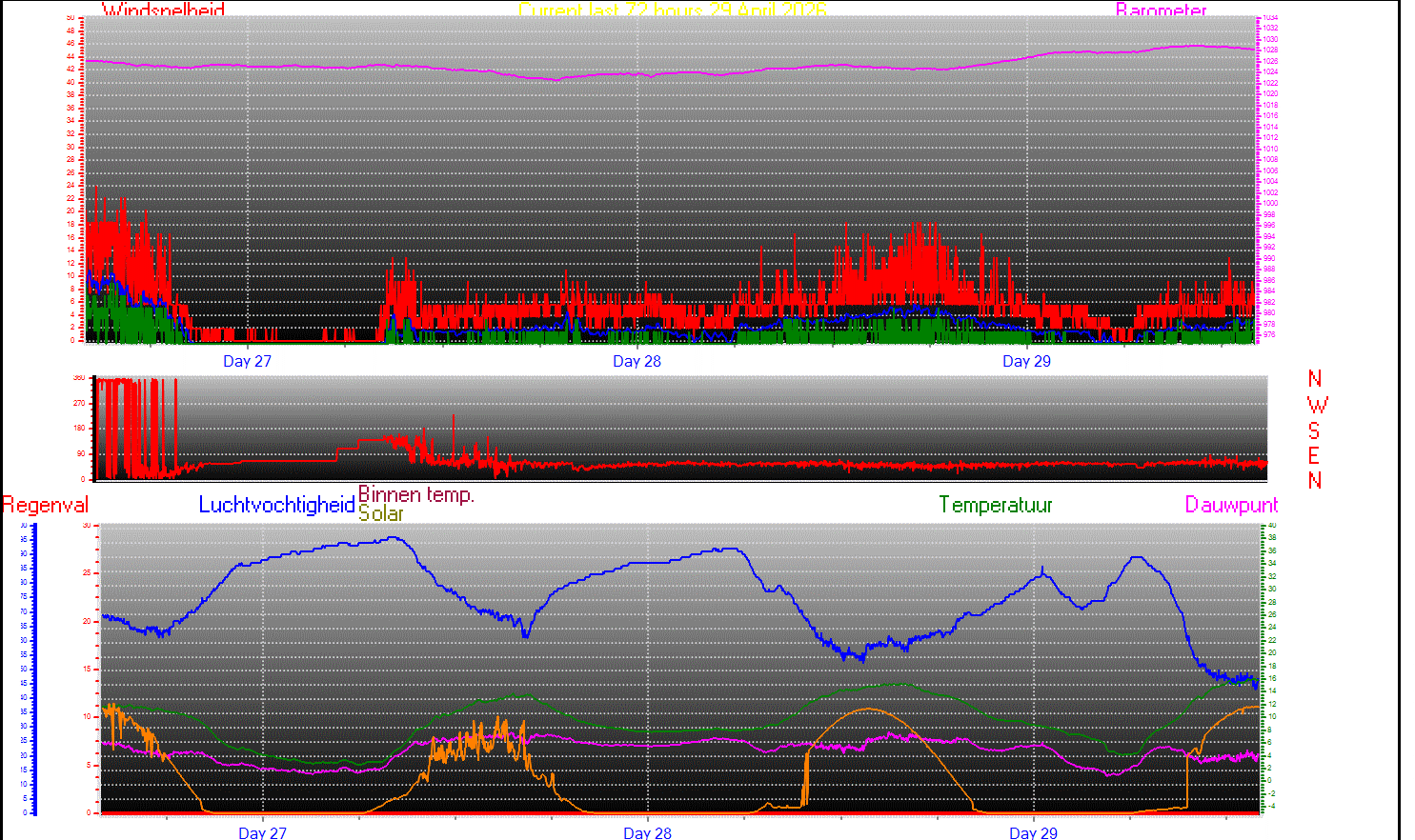Select Day 28 on bottom temperature chart axis

[647, 832]
